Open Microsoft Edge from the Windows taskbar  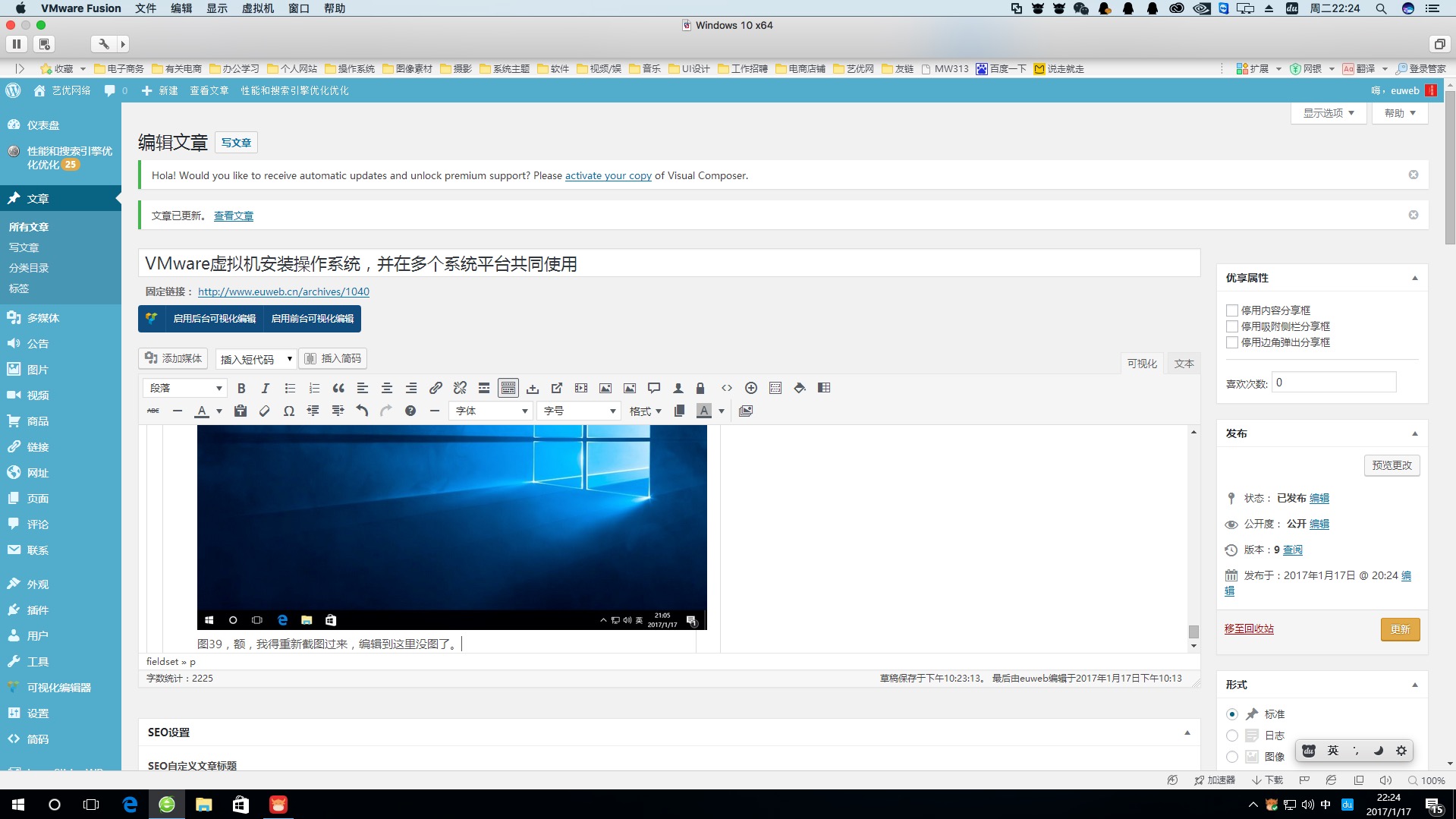point(130,805)
